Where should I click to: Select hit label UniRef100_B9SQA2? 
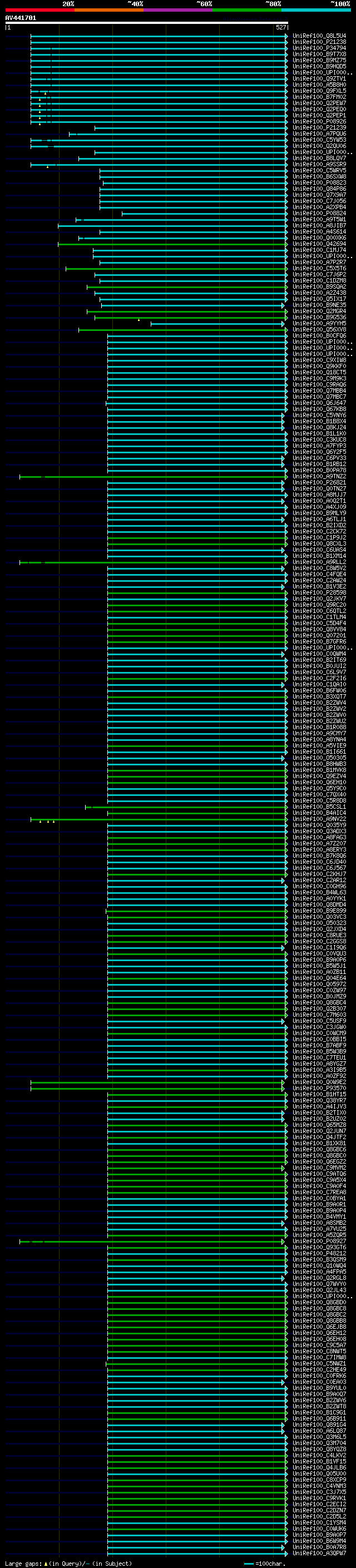[x=319, y=286]
